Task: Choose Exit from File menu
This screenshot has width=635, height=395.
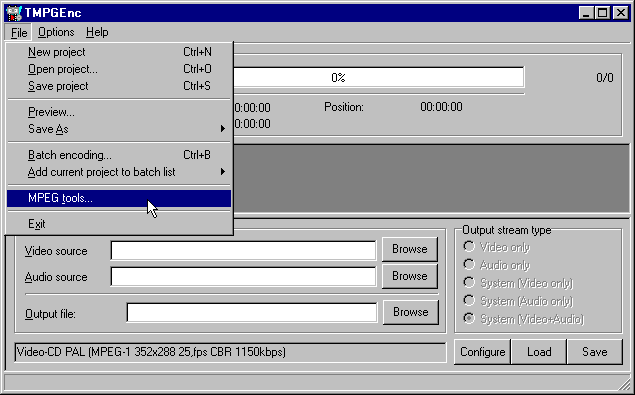Action: 119,224
